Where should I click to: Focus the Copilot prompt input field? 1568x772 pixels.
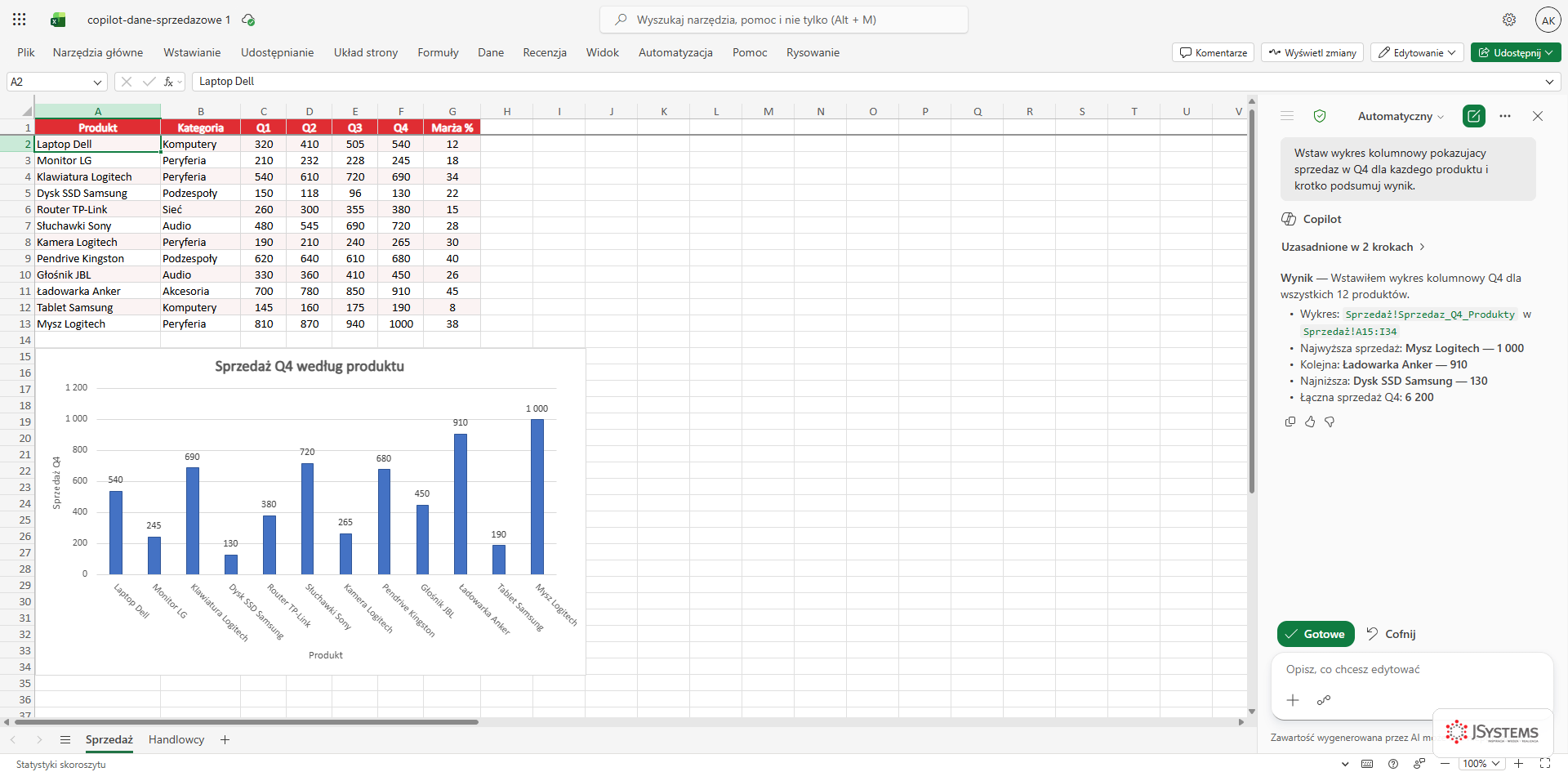tap(1411, 669)
